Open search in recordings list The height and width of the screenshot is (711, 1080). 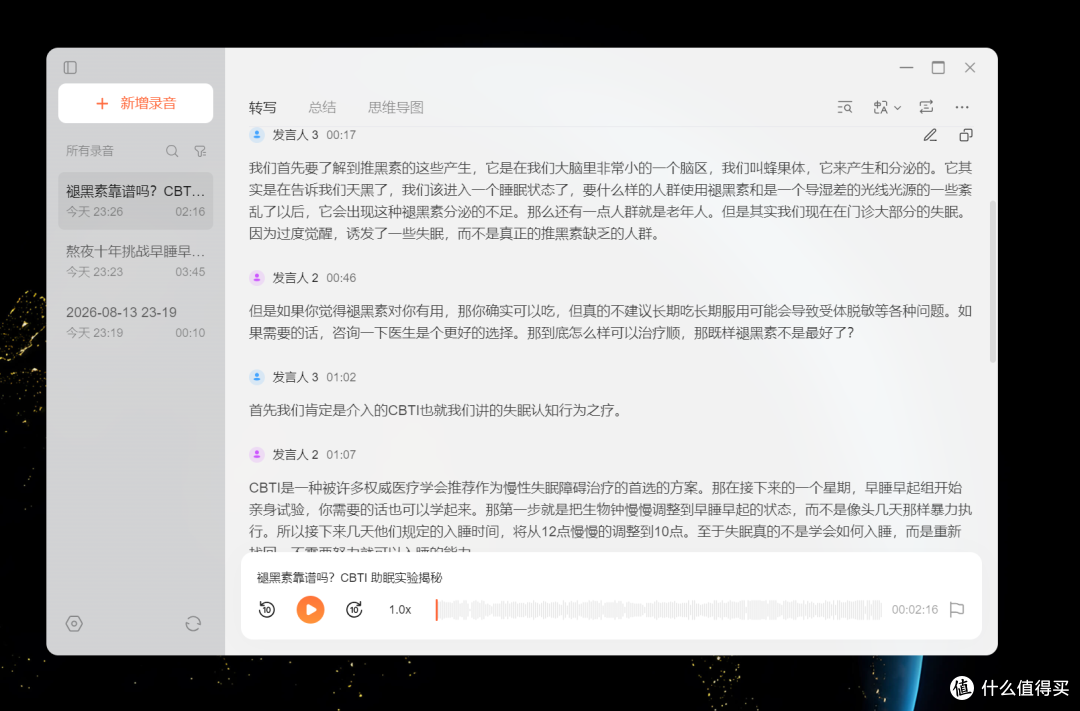pyautogui.click(x=172, y=151)
